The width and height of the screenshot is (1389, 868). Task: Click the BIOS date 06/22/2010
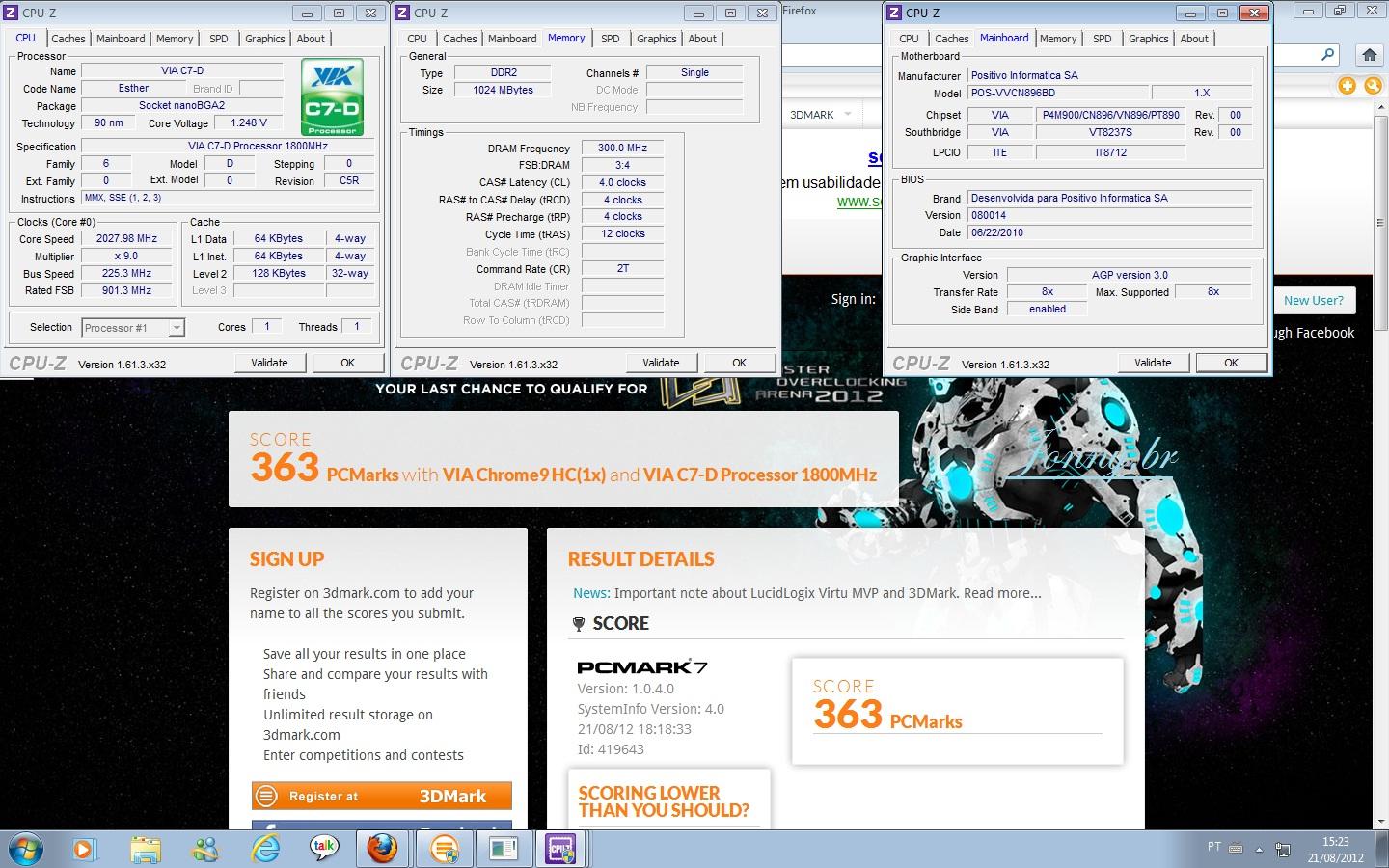click(x=1109, y=232)
